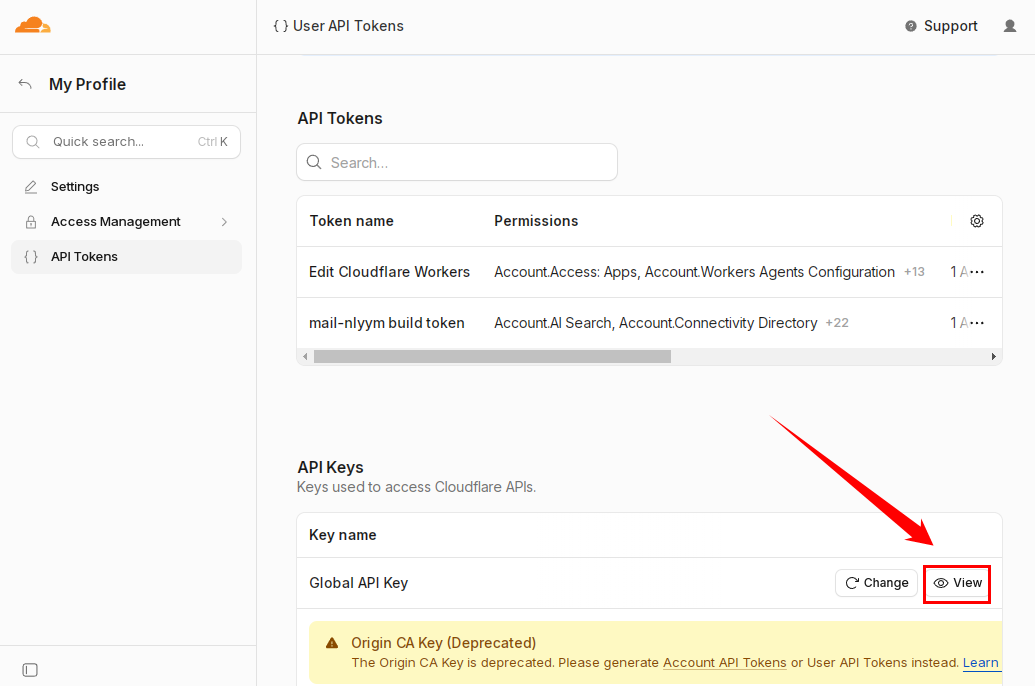This screenshot has height=686, width=1035.
Task: Open Access Management section
Action: 127,222
